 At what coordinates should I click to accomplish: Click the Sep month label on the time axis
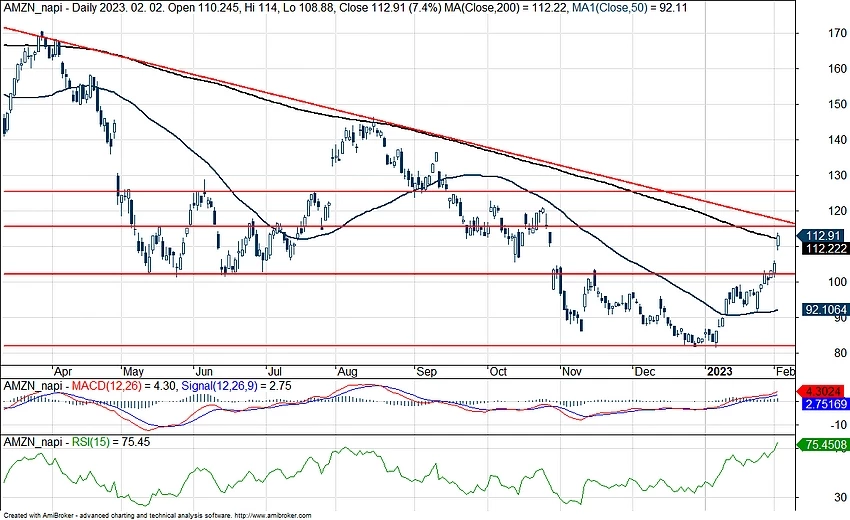tap(426, 372)
